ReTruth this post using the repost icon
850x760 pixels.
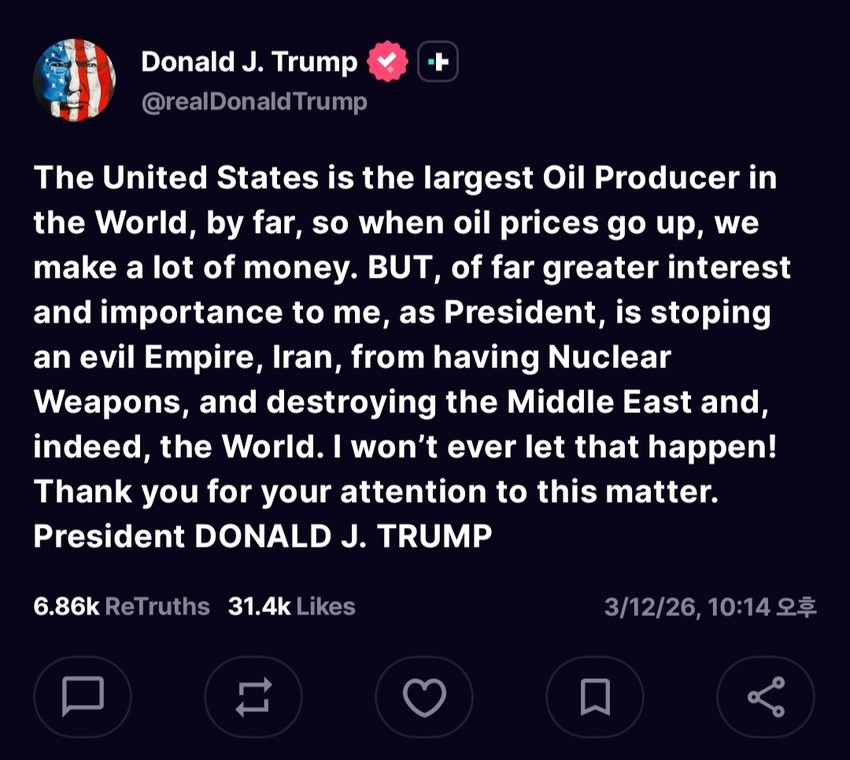click(253, 697)
